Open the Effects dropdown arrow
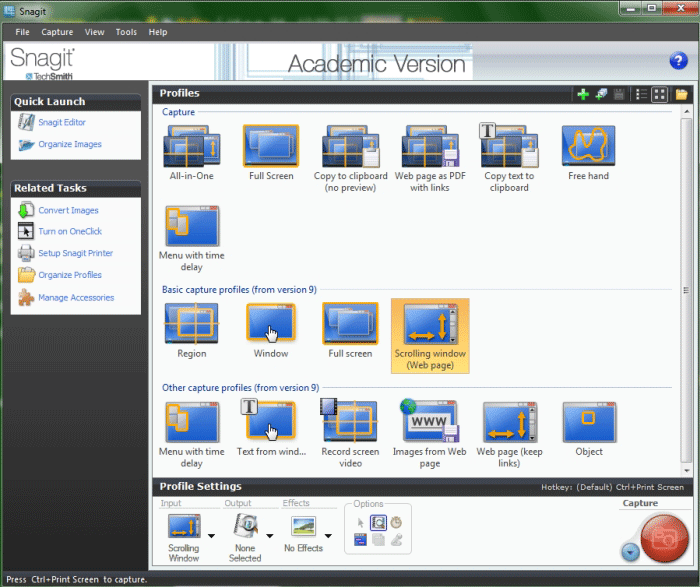The height and width of the screenshot is (587, 700). pos(328,536)
